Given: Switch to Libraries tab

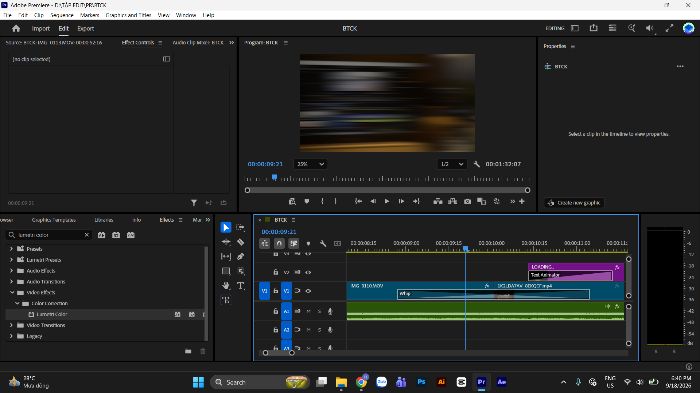Looking at the screenshot, I should click(x=104, y=220).
